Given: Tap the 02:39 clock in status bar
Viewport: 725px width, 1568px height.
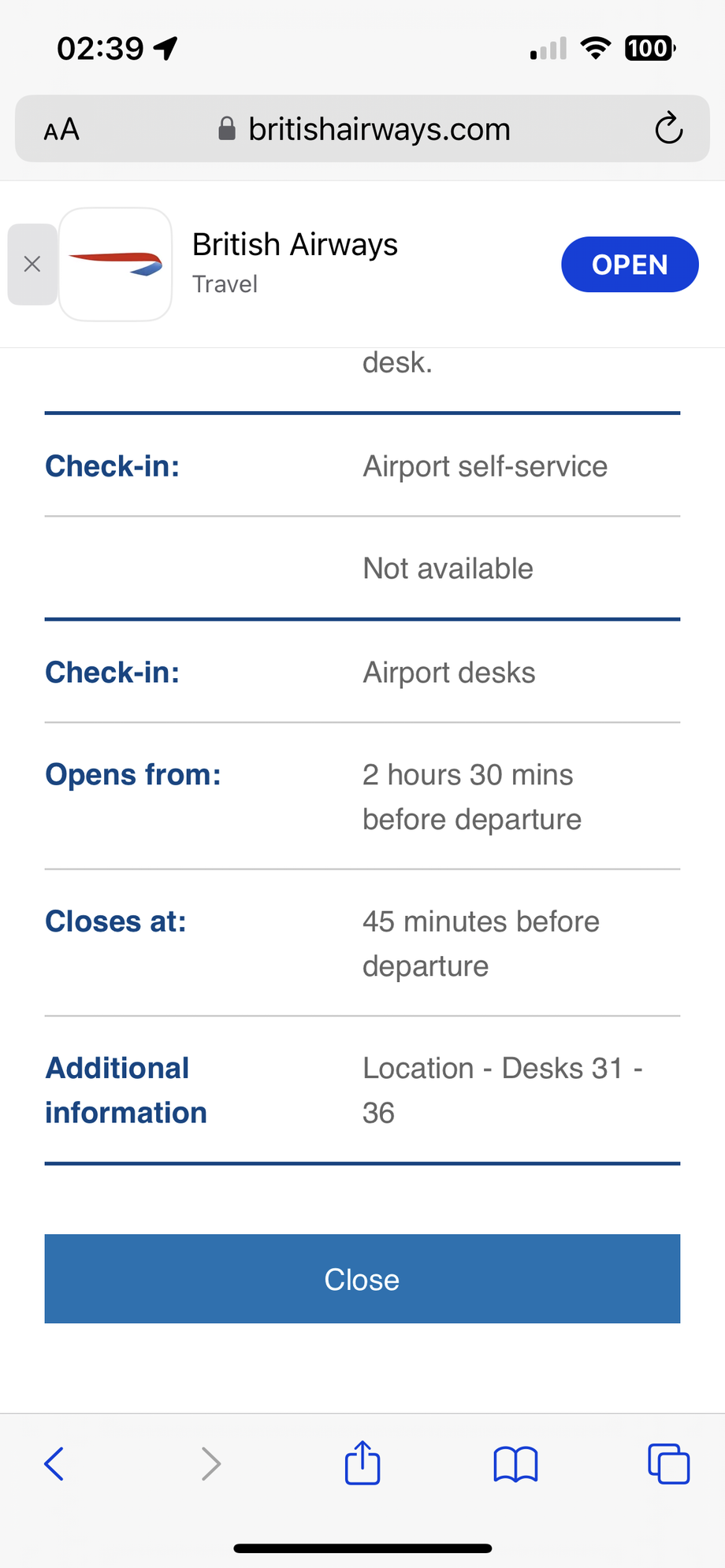Looking at the screenshot, I should tap(100, 49).
